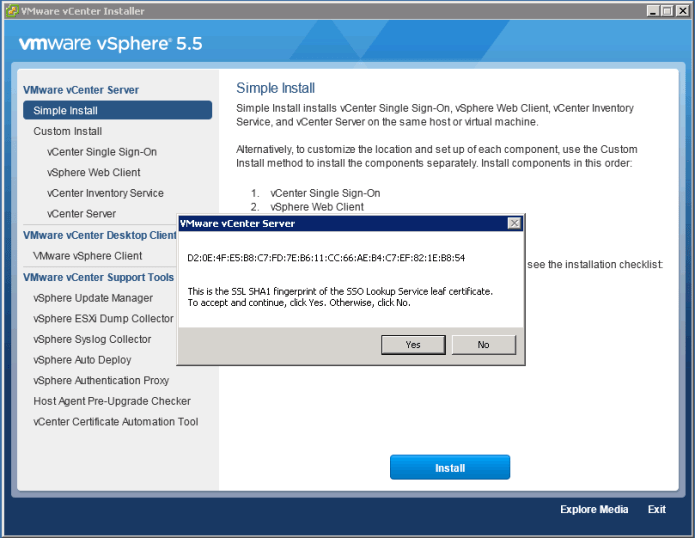Viewport: 695px width, 538px height.
Task: Click the blue Install button
Action: click(449, 467)
